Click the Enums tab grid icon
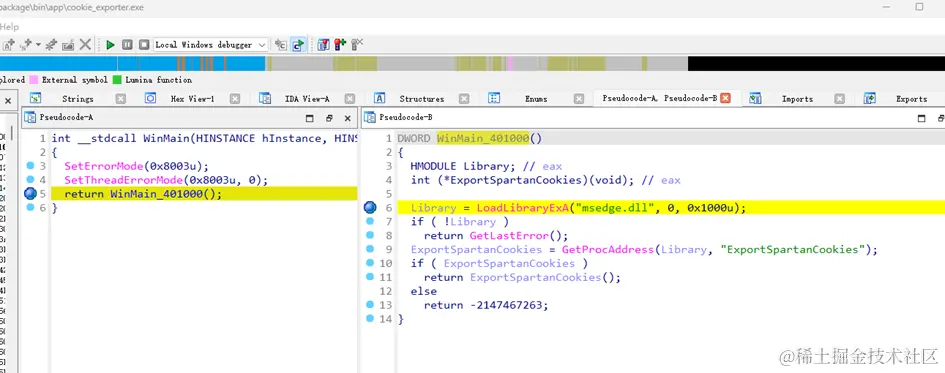 tap(494, 99)
